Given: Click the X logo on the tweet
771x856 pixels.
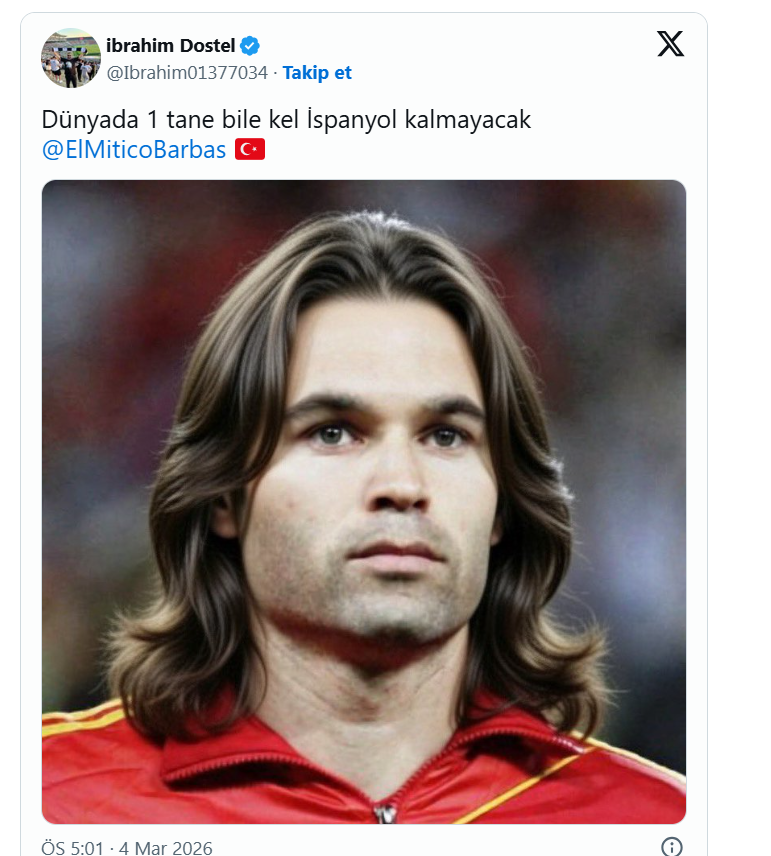Looking at the screenshot, I should [x=670, y=43].
